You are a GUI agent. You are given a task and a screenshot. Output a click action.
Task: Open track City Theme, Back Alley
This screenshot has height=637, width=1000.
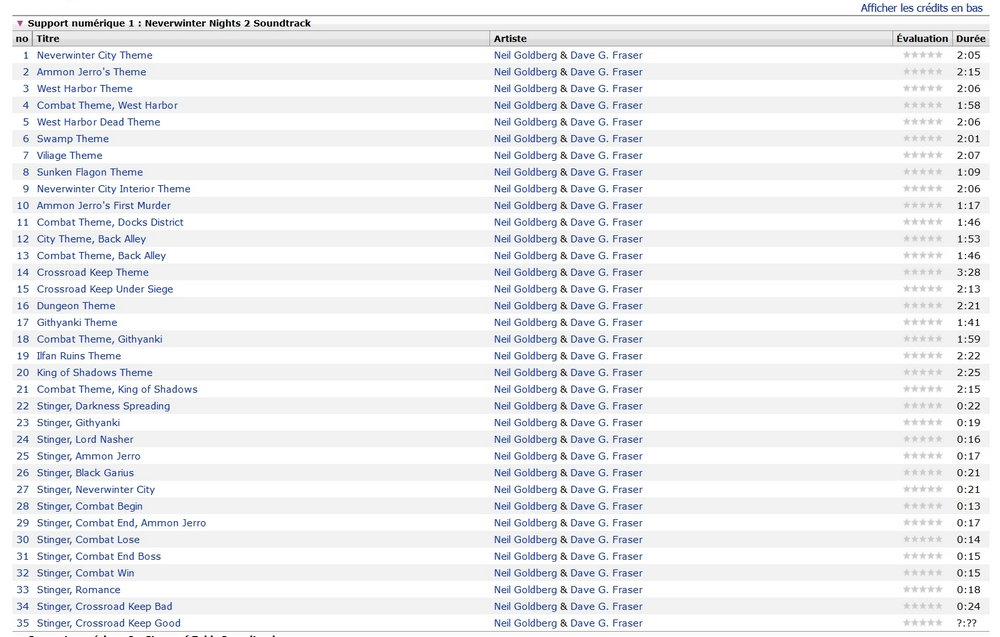click(x=91, y=239)
